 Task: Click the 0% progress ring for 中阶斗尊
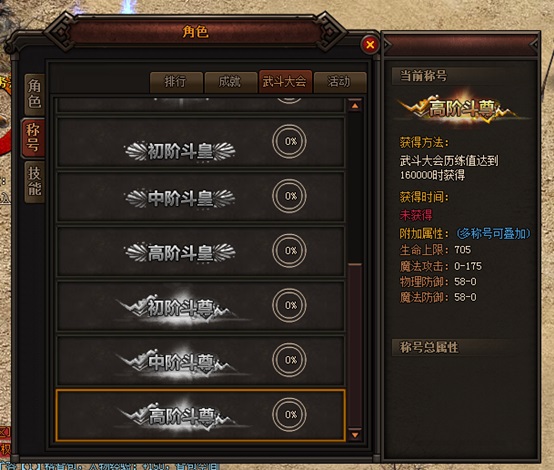click(289, 360)
